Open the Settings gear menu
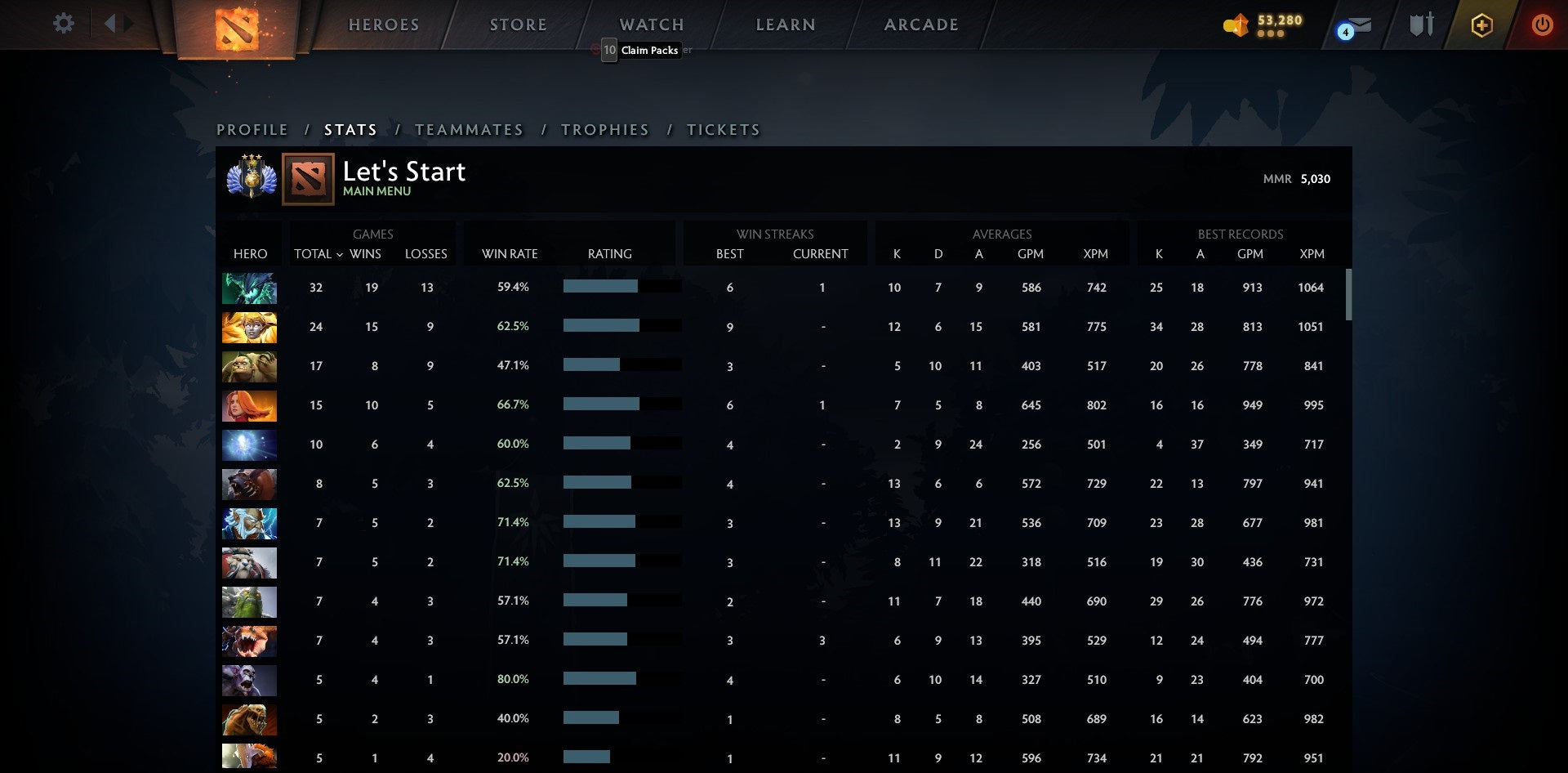Image resolution: width=1568 pixels, height=773 pixels. pyautogui.click(x=63, y=24)
